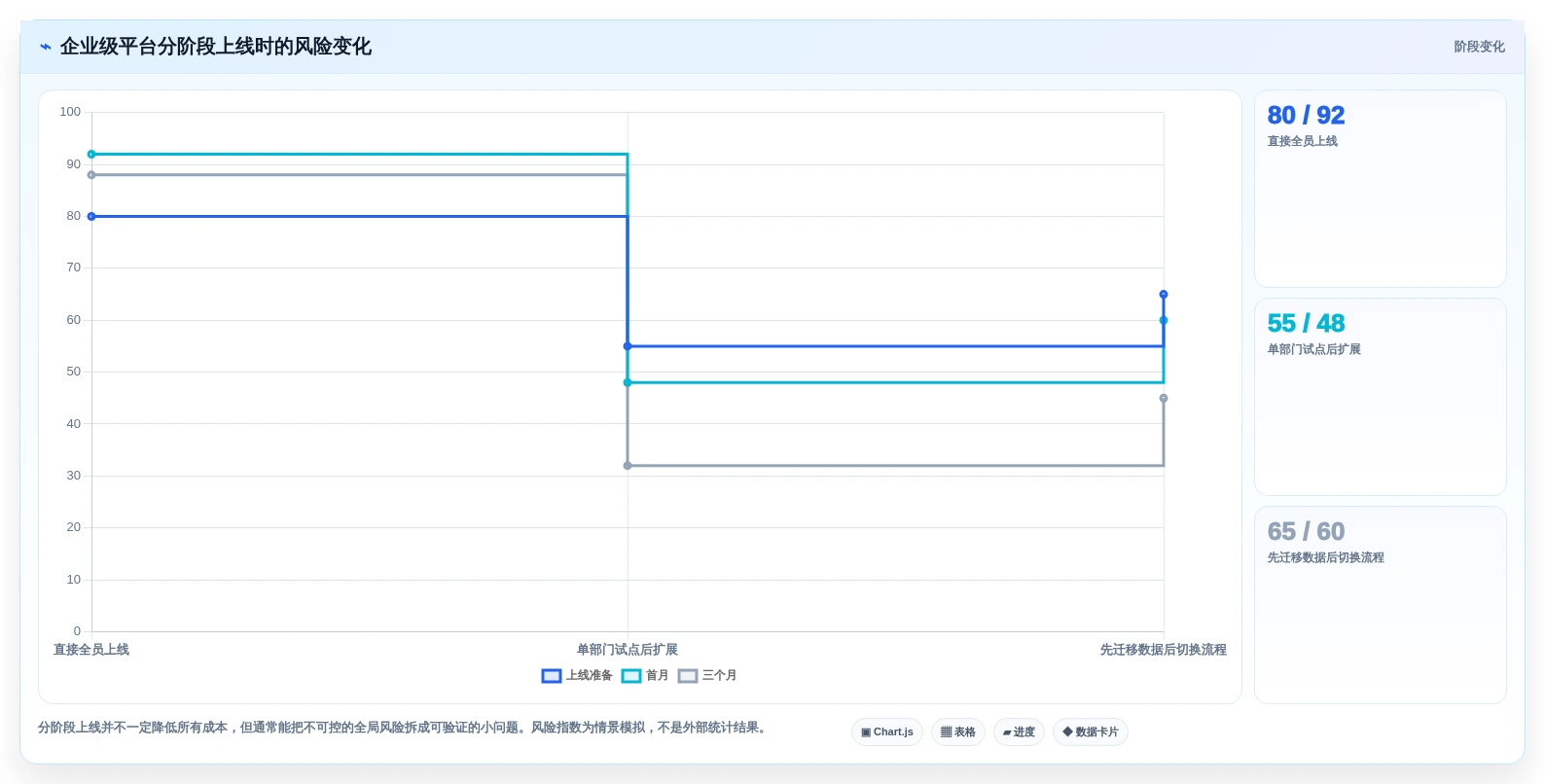
Task: Click the cyan data point at value 92
Action: pos(91,154)
